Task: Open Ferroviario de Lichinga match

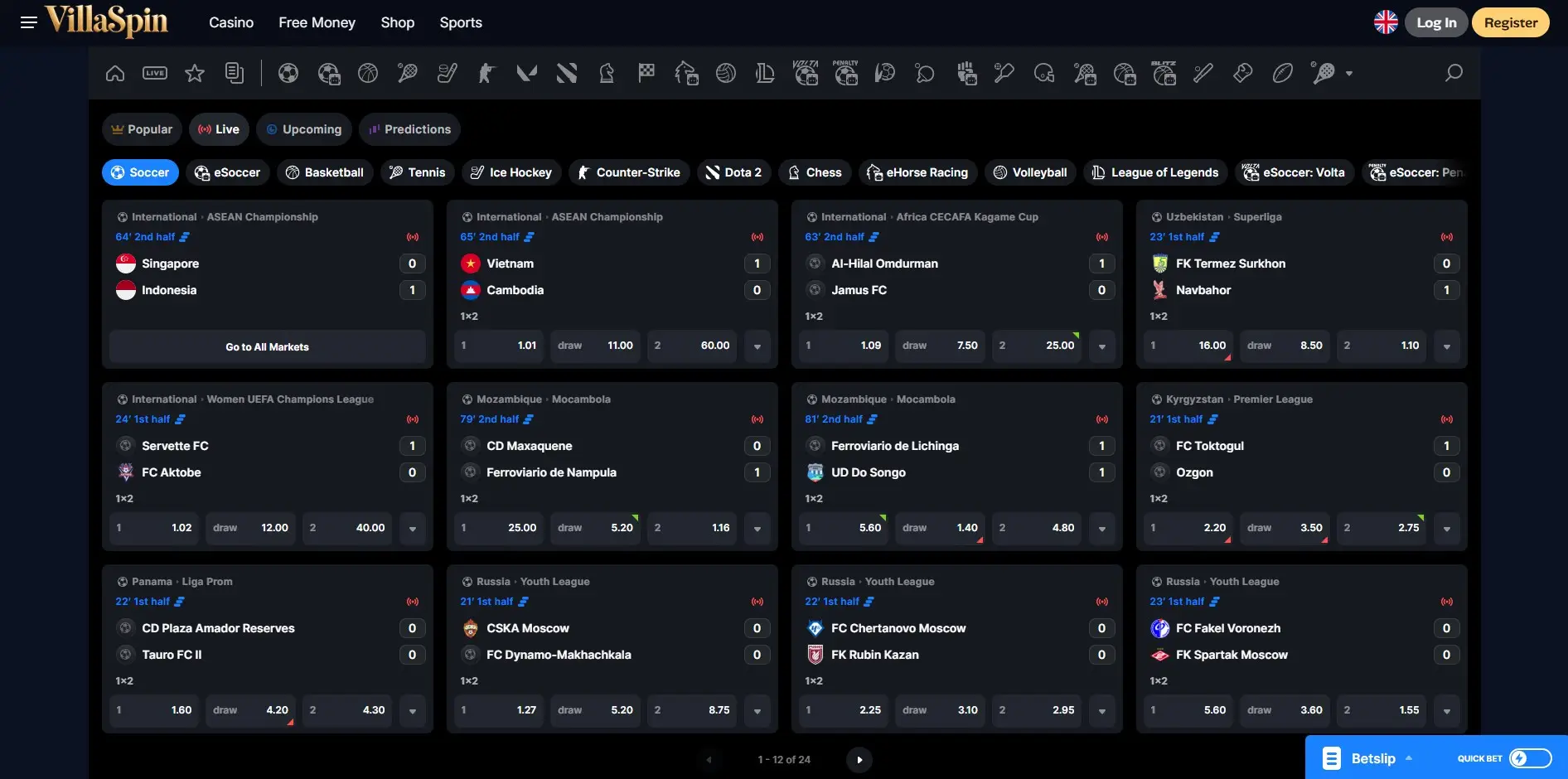Action: click(894, 446)
